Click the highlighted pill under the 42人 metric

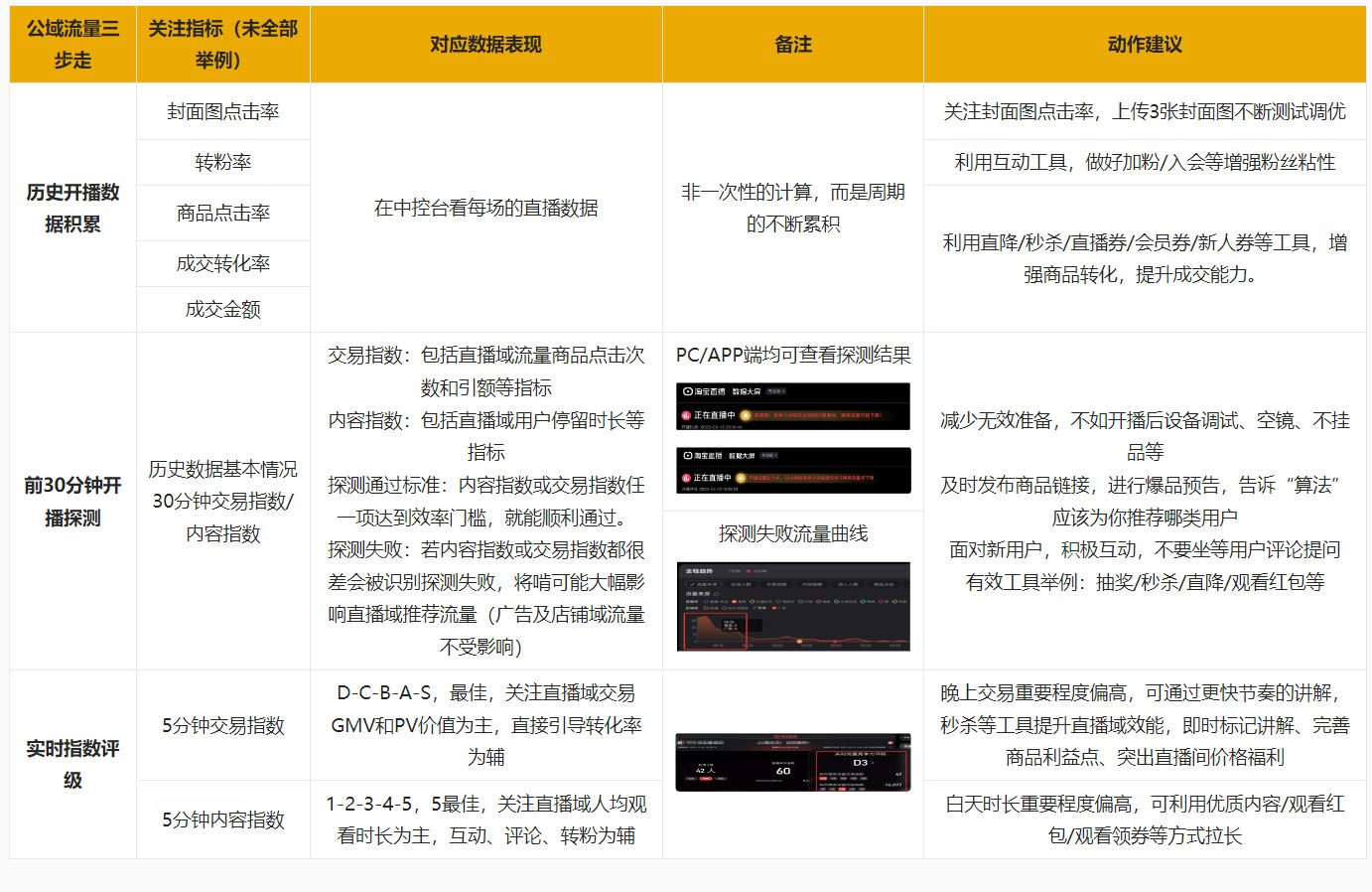coord(708,779)
